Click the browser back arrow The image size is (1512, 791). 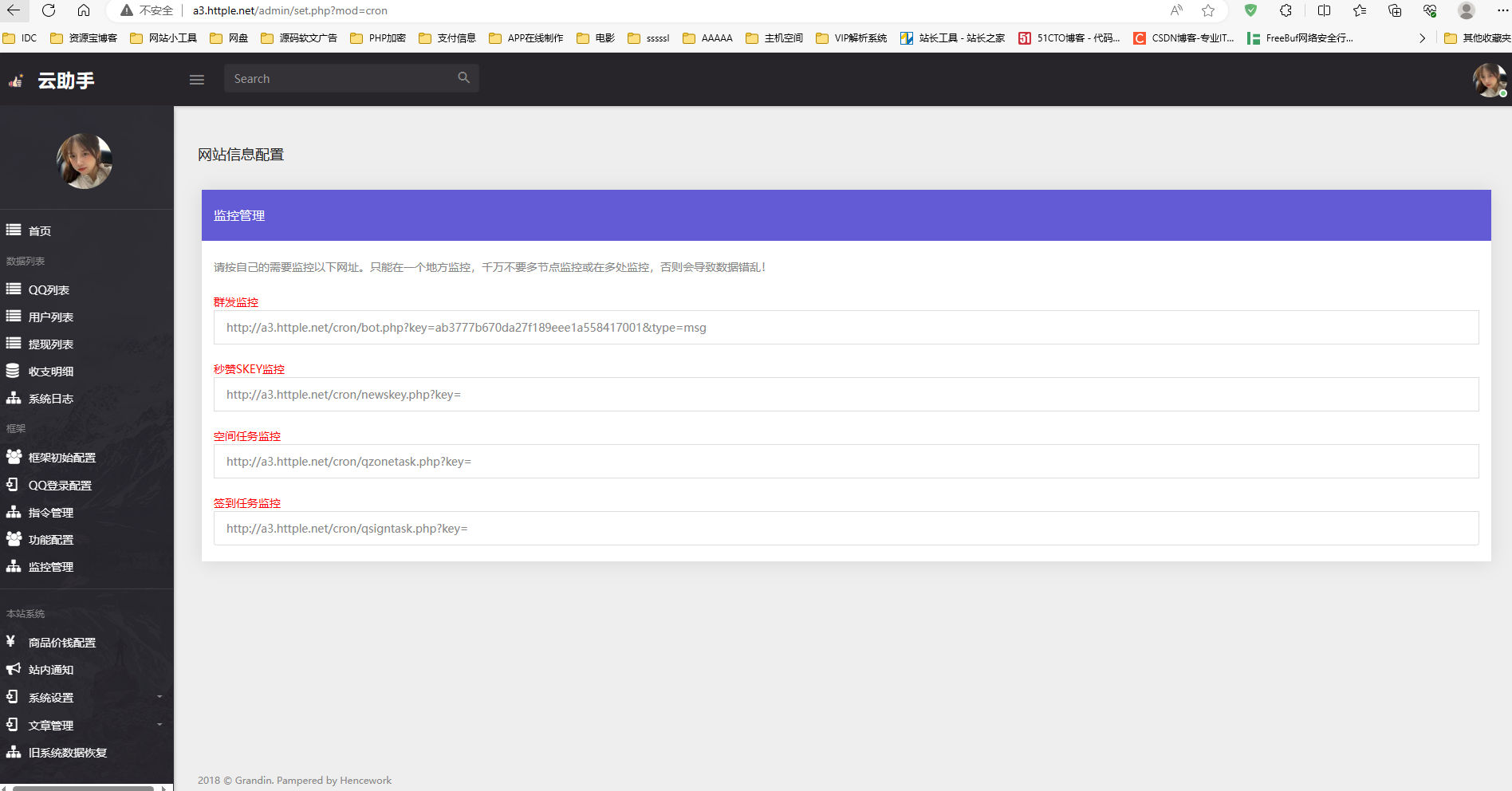[14, 10]
